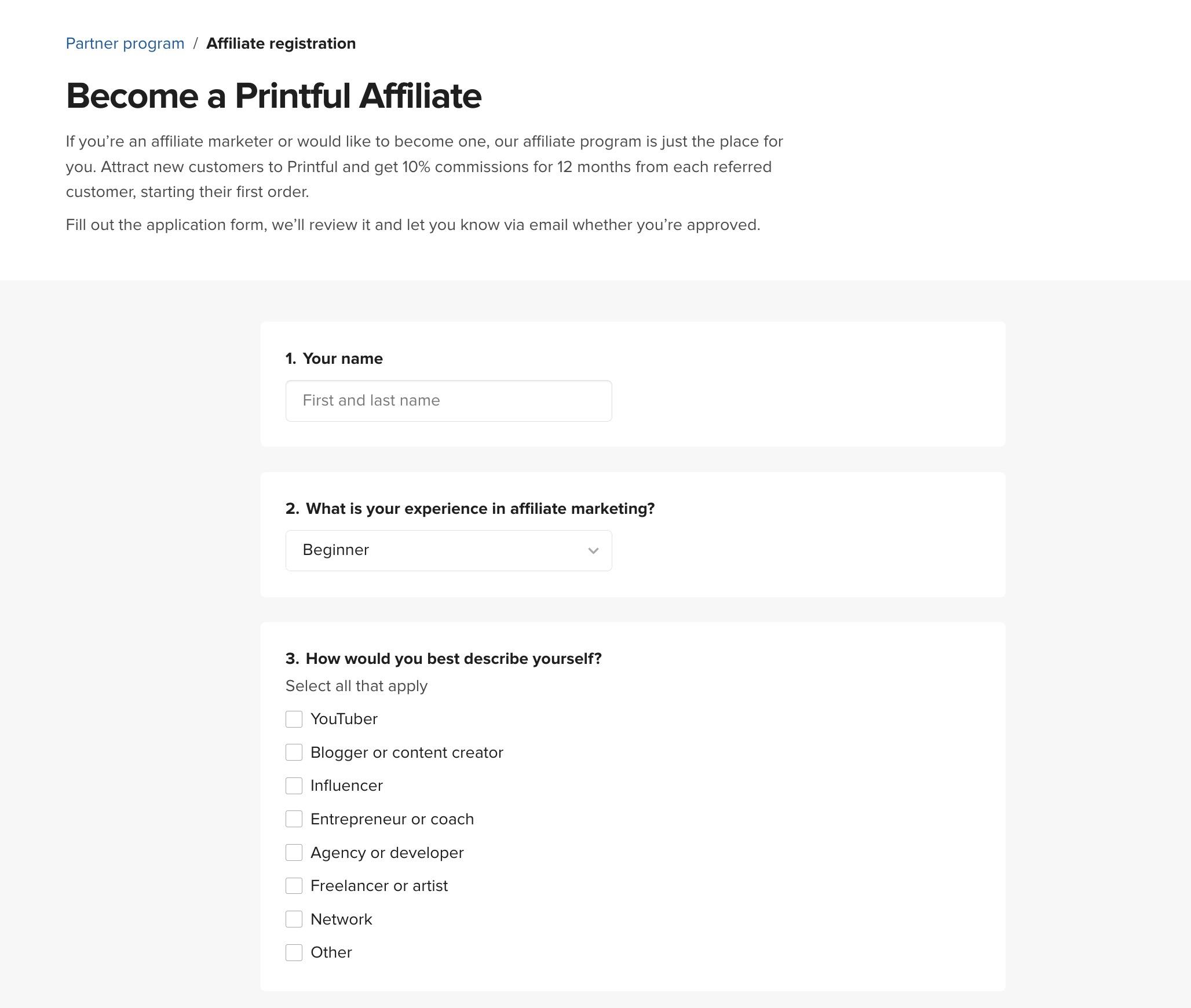Click the "Select all that apply" hint text
1191x1008 pixels.
(356, 686)
